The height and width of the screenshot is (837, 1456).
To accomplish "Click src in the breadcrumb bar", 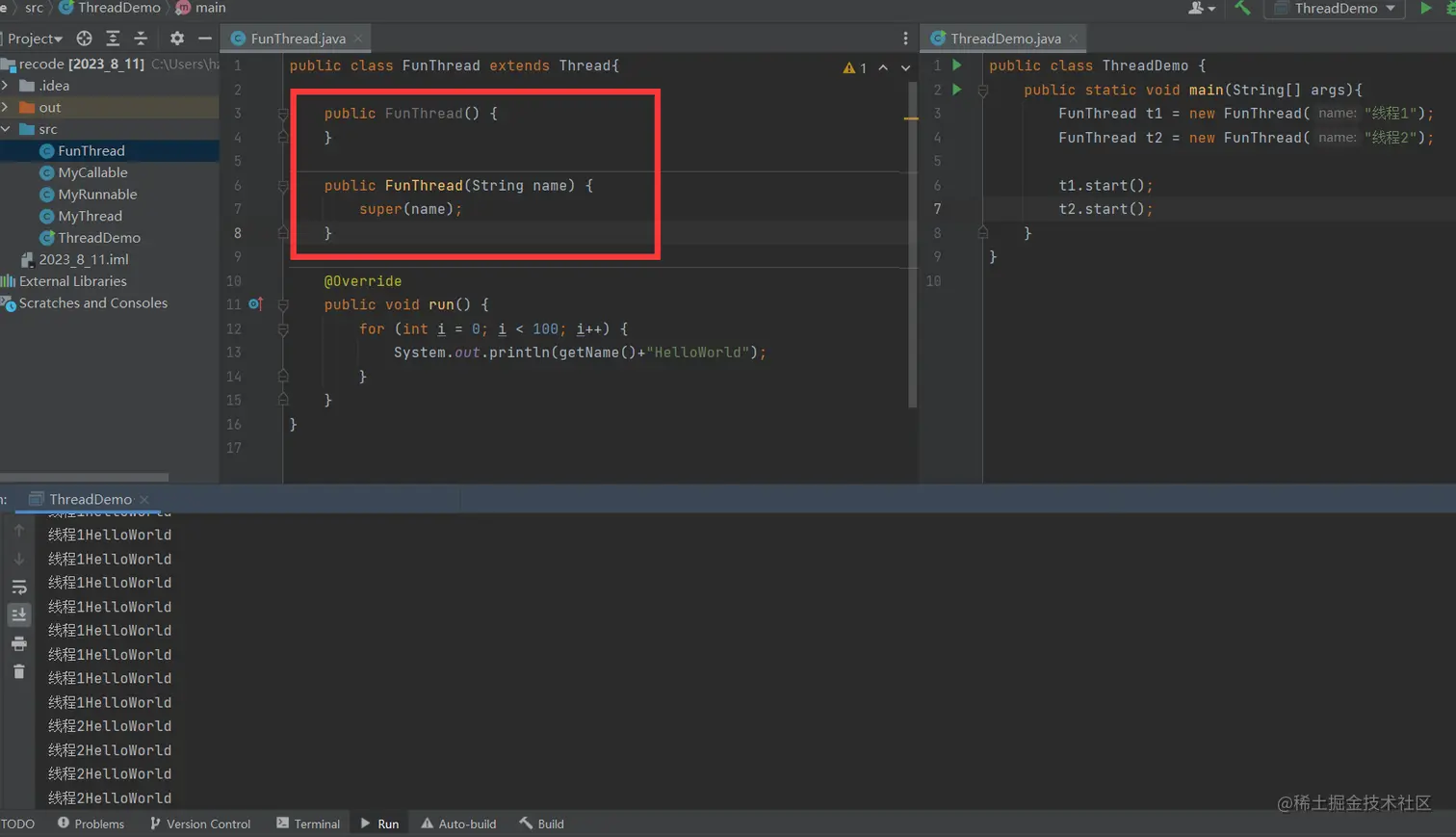I will [34, 8].
